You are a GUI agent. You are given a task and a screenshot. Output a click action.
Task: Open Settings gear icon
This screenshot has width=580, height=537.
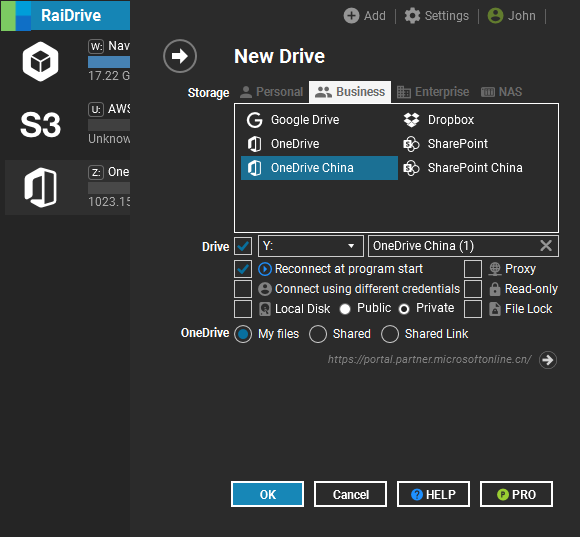(412, 16)
